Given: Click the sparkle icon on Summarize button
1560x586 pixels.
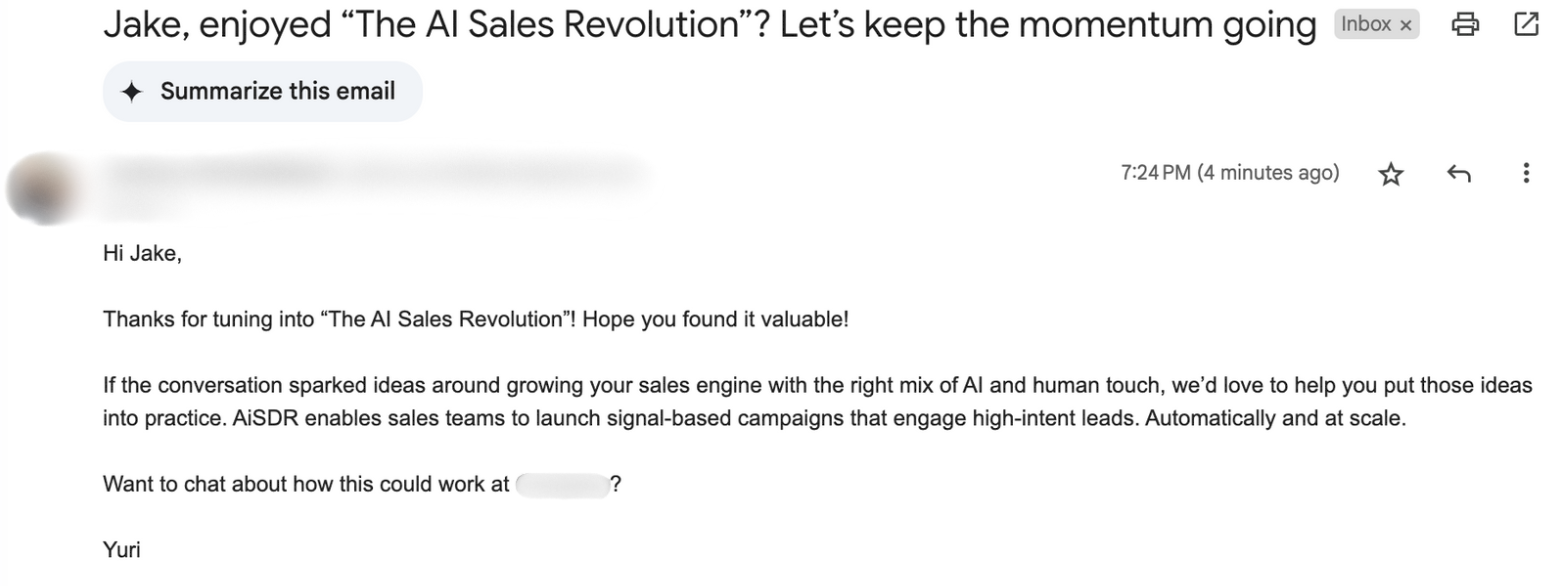Looking at the screenshot, I should 131,92.
